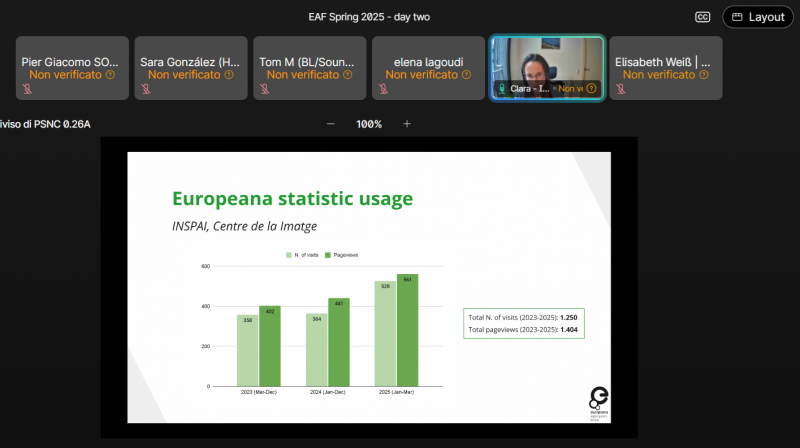Select Clara video participant tile
The image size is (800, 448).
547,68
